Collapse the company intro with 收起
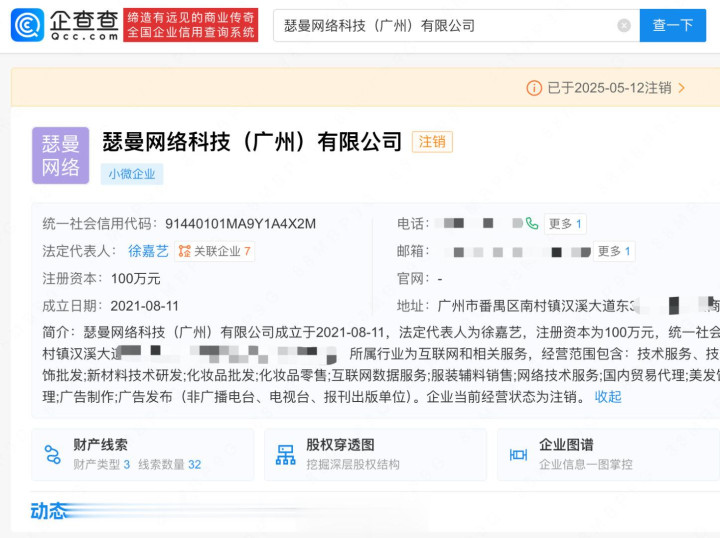This screenshot has width=720, height=538. pyautogui.click(x=608, y=397)
